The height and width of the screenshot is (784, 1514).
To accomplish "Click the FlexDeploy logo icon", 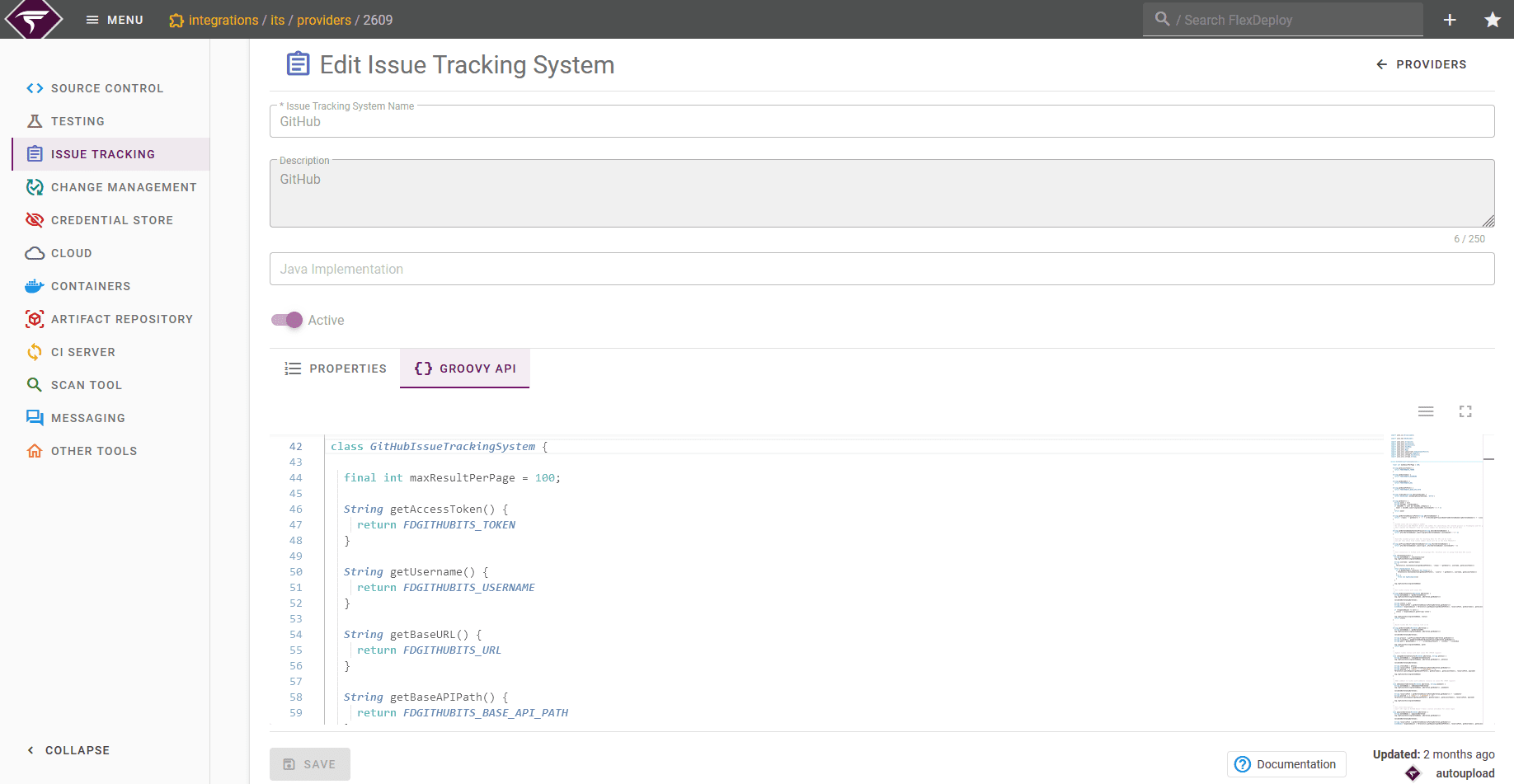I will pos(34,19).
